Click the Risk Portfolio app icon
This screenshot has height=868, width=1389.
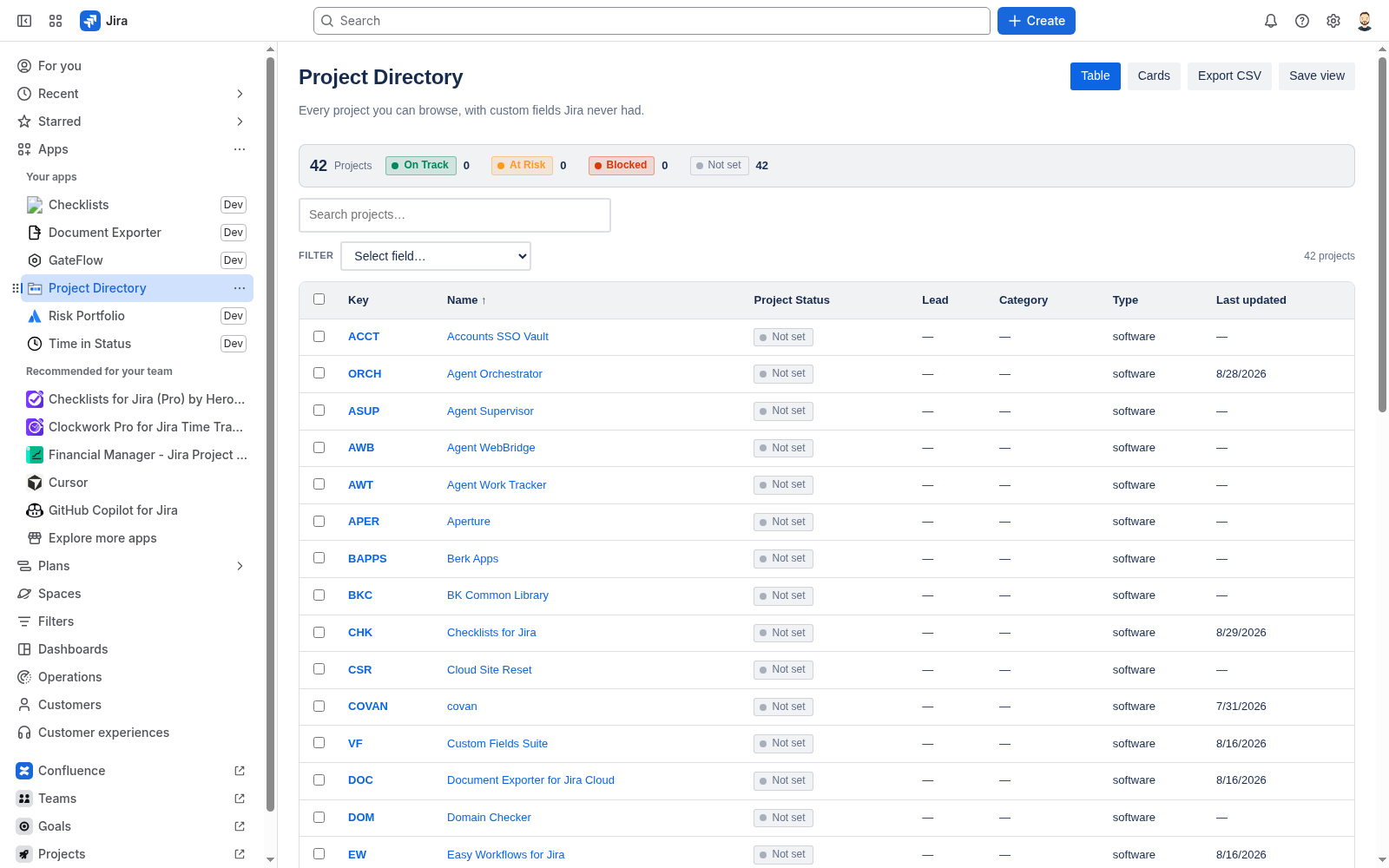pos(35,316)
